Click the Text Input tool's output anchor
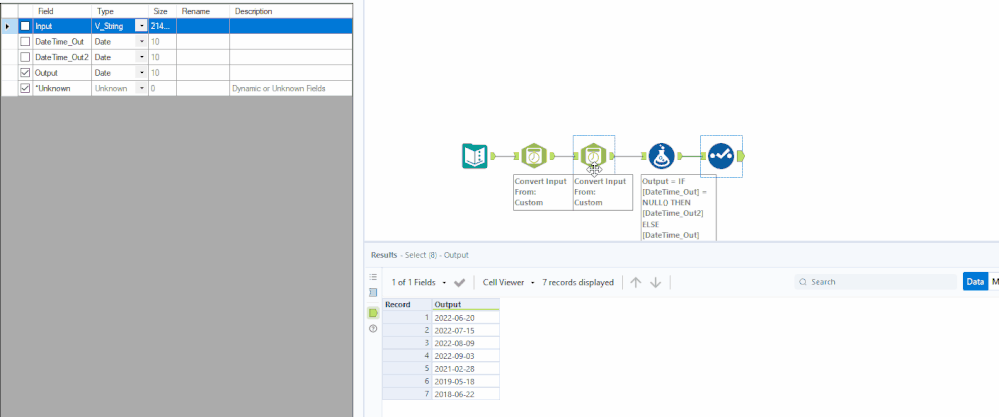999x417 pixels. tap(492, 156)
